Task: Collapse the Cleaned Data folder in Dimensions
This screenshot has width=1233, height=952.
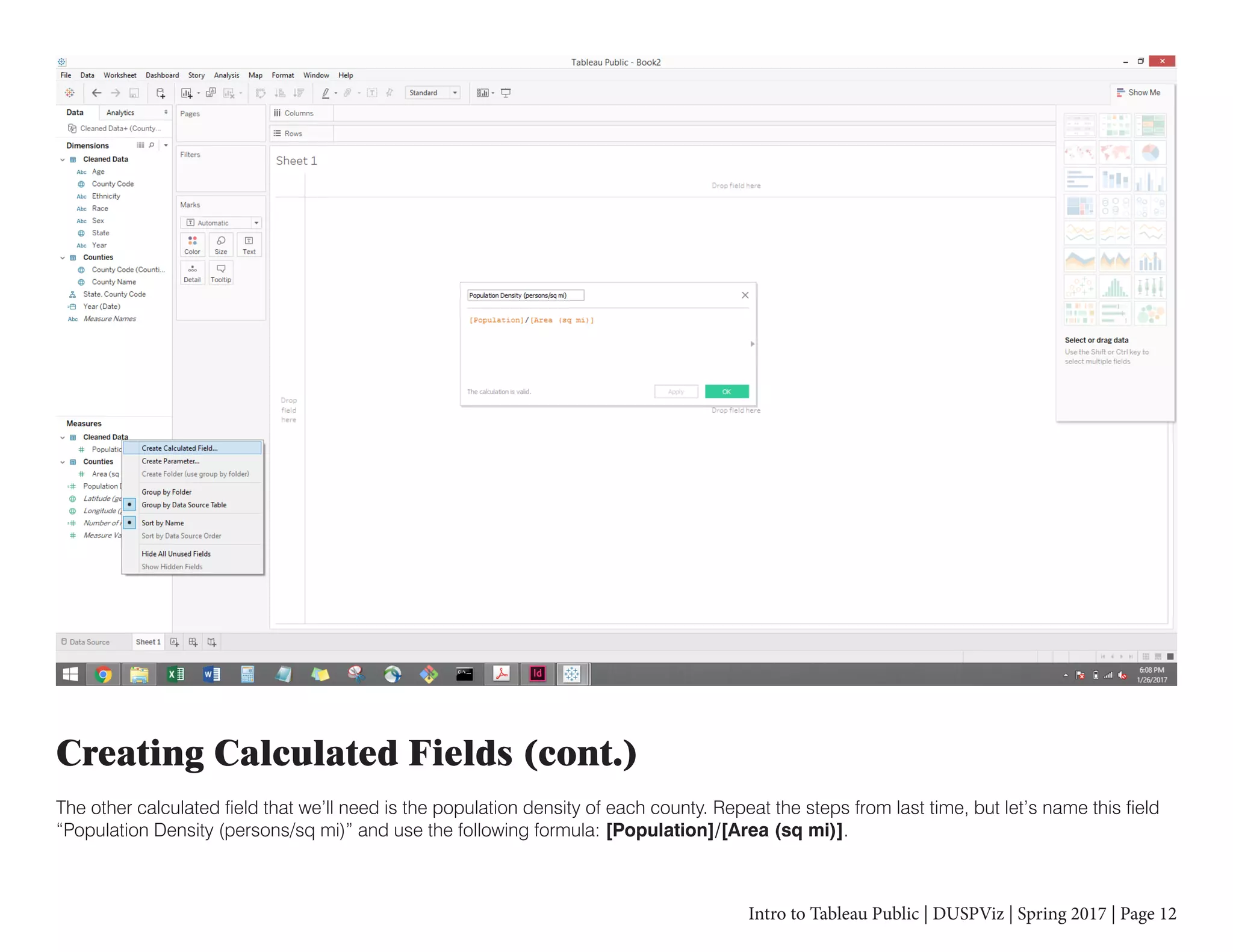Action: coord(63,159)
